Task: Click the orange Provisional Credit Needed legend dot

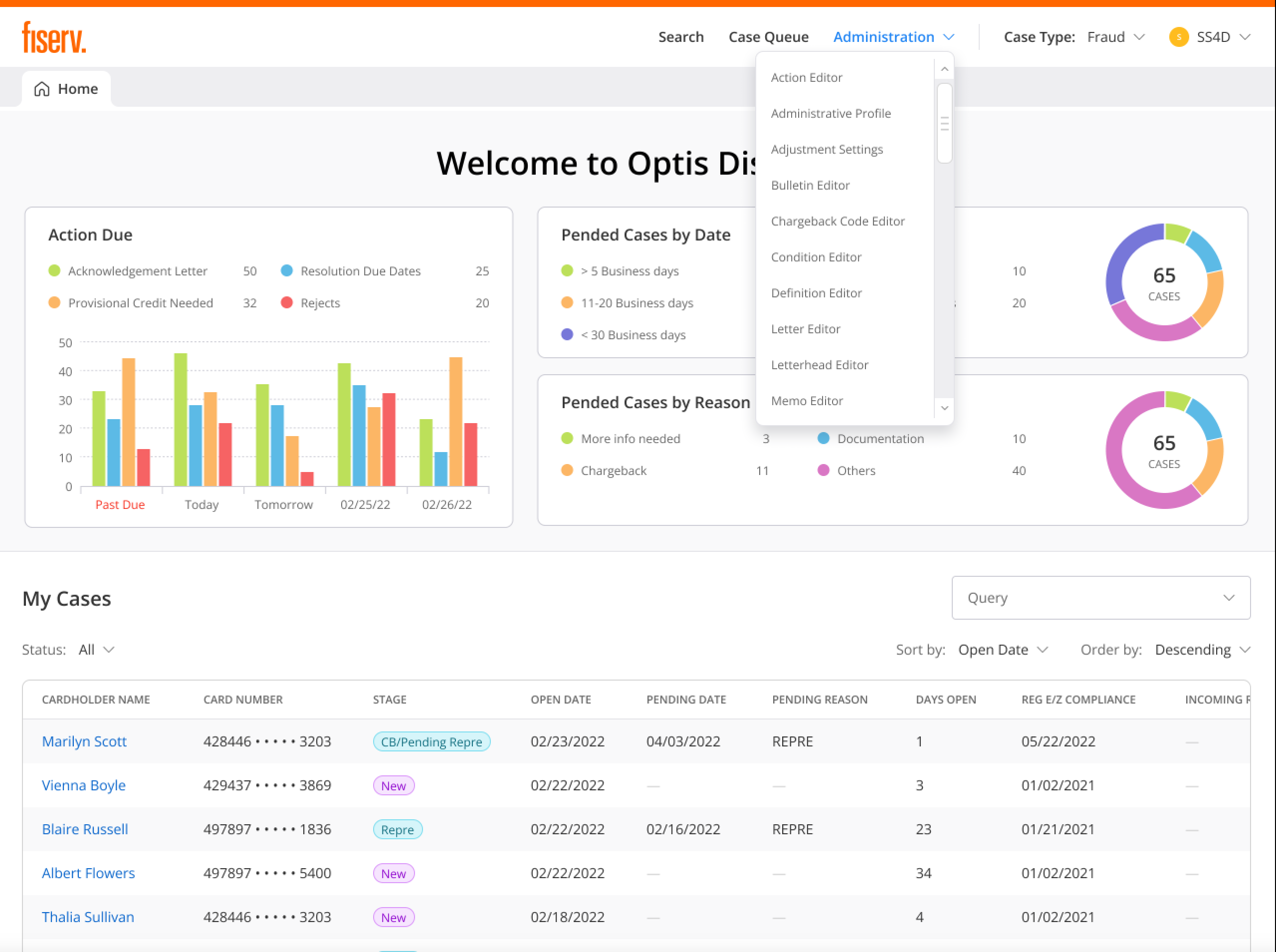Action: pyautogui.click(x=54, y=302)
